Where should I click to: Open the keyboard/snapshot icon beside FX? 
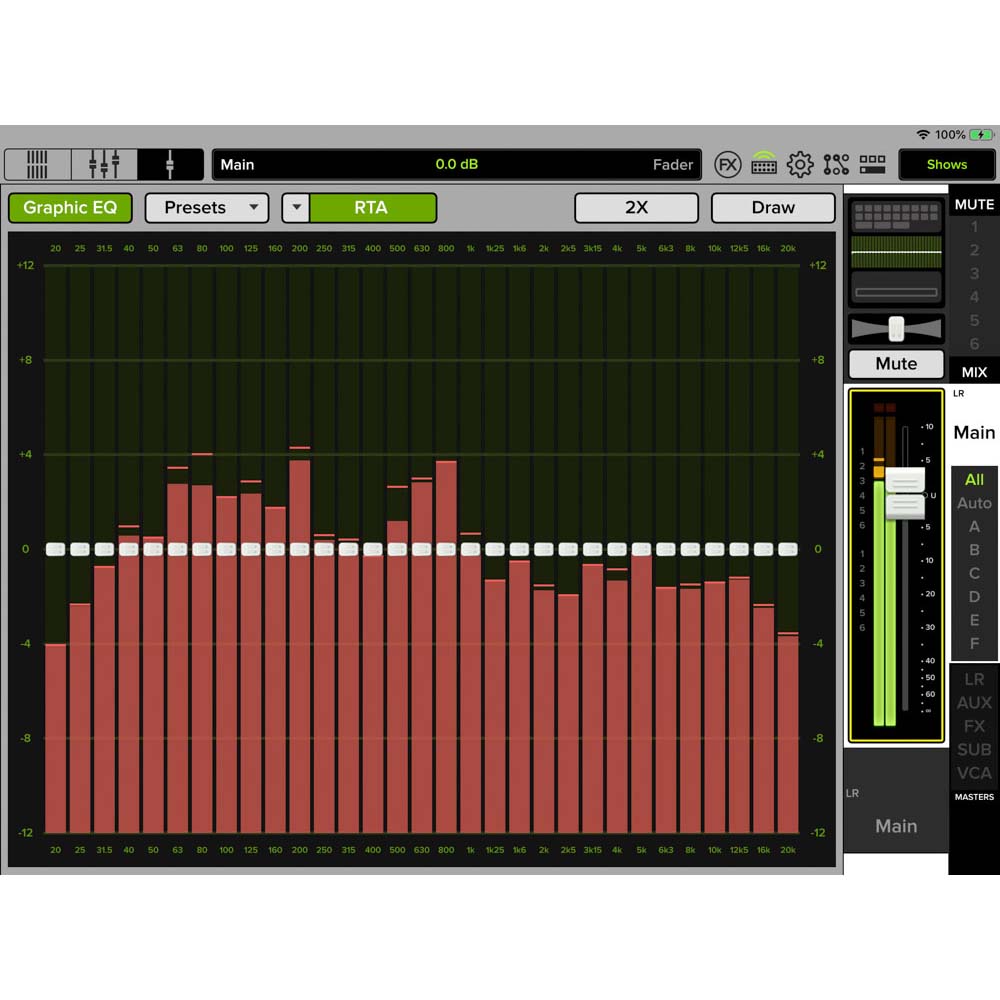point(764,164)
